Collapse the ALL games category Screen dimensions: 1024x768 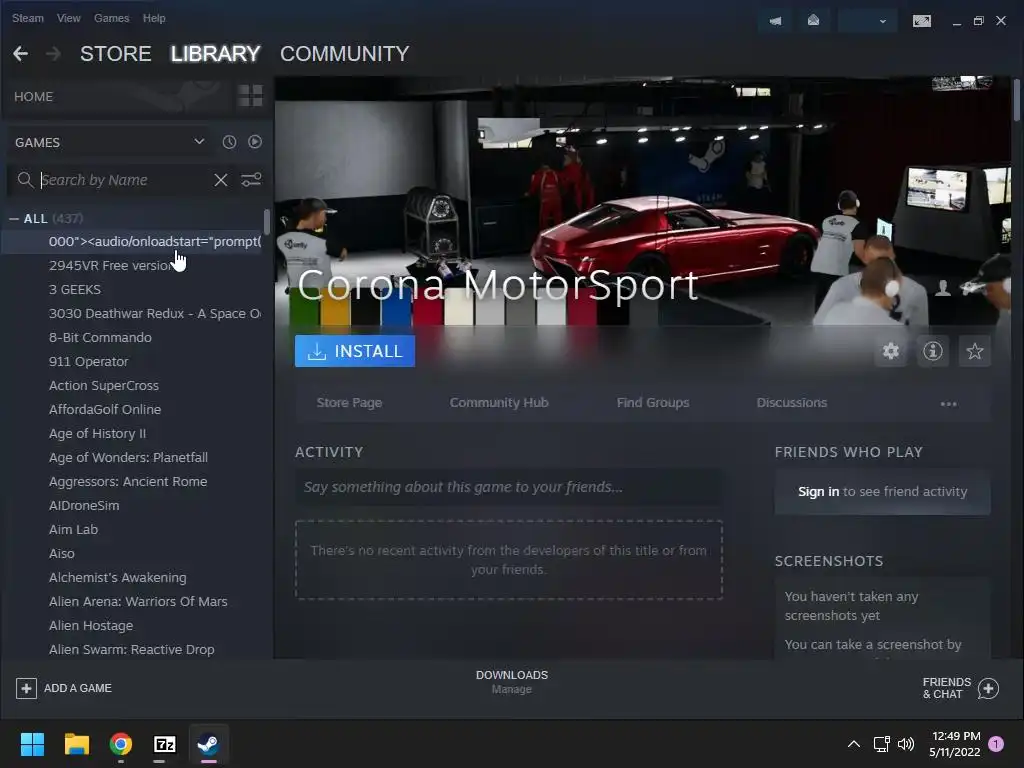coord(14,219)
